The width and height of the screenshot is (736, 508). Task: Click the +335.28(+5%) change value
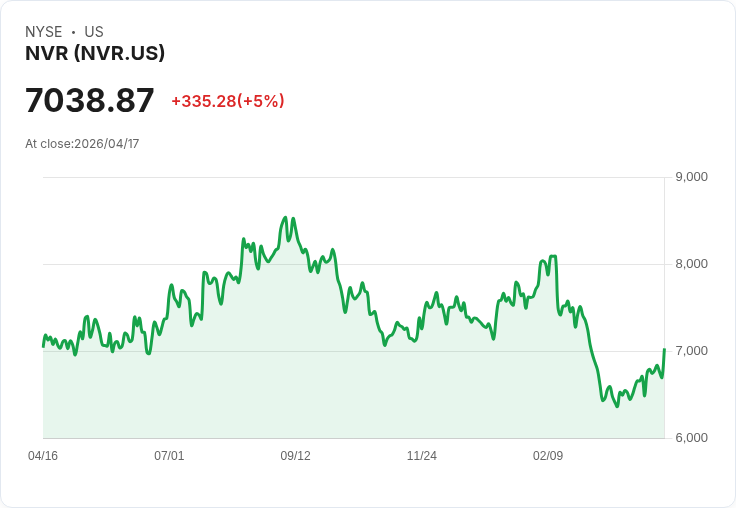[228, 101]
